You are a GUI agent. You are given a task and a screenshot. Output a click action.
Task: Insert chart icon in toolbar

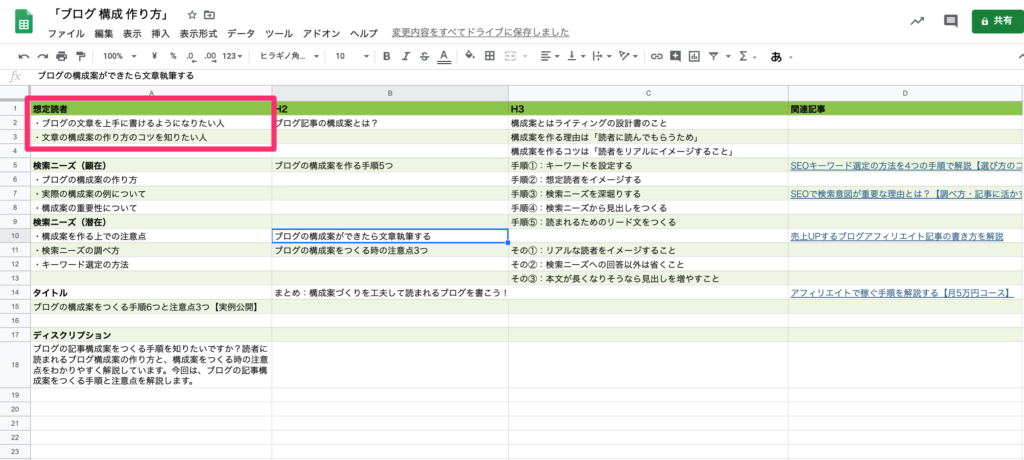coord(694,56)
